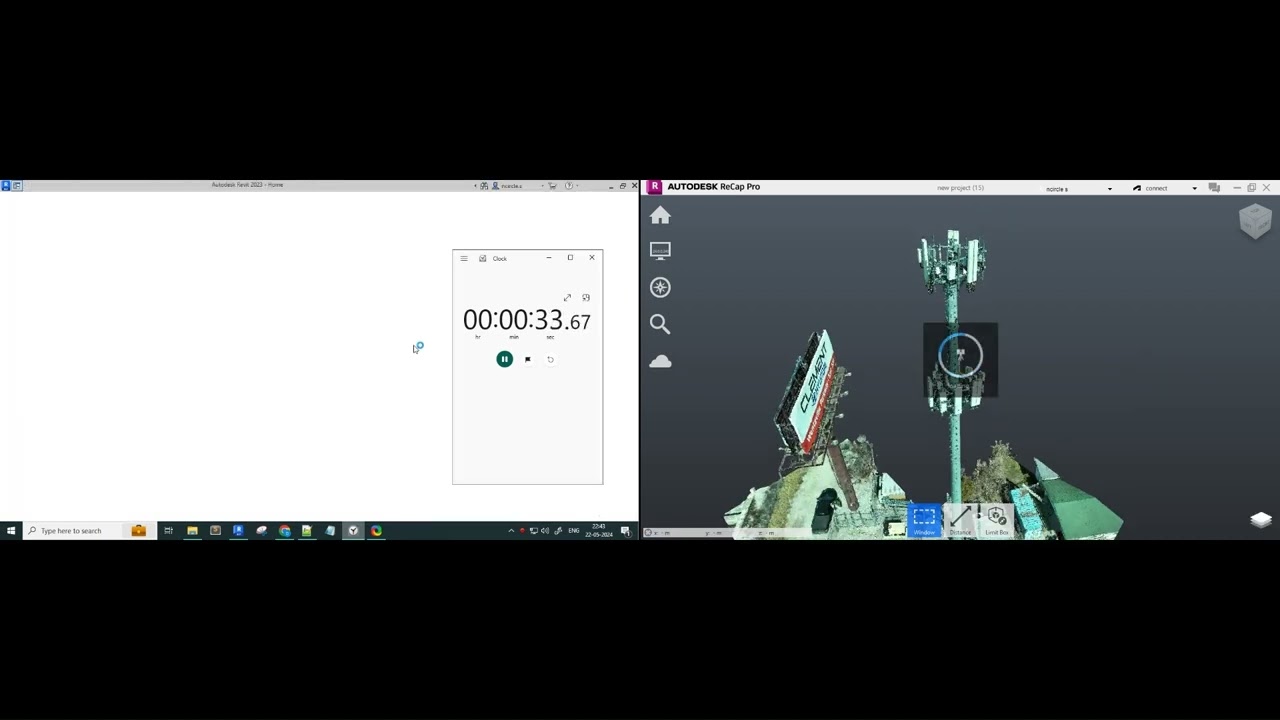Expand the Revit Help dropdown arrow
This screenshot has width=1280, height=720.
[578, 185]
